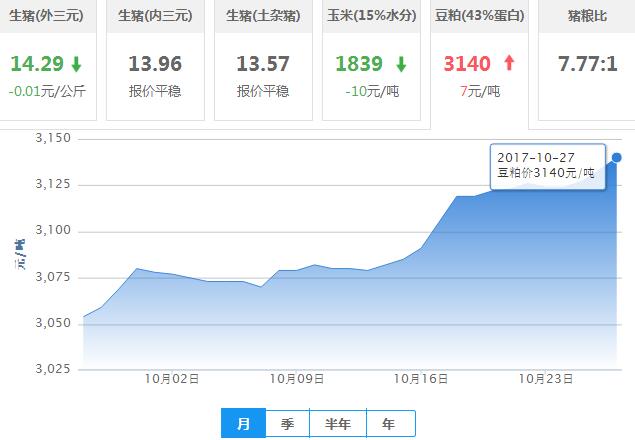Image resolution: width=635 pixels, height=440 pixels.
Task: Open the 生猪(土杂猪) price card
Action: [x=263, y=60]
